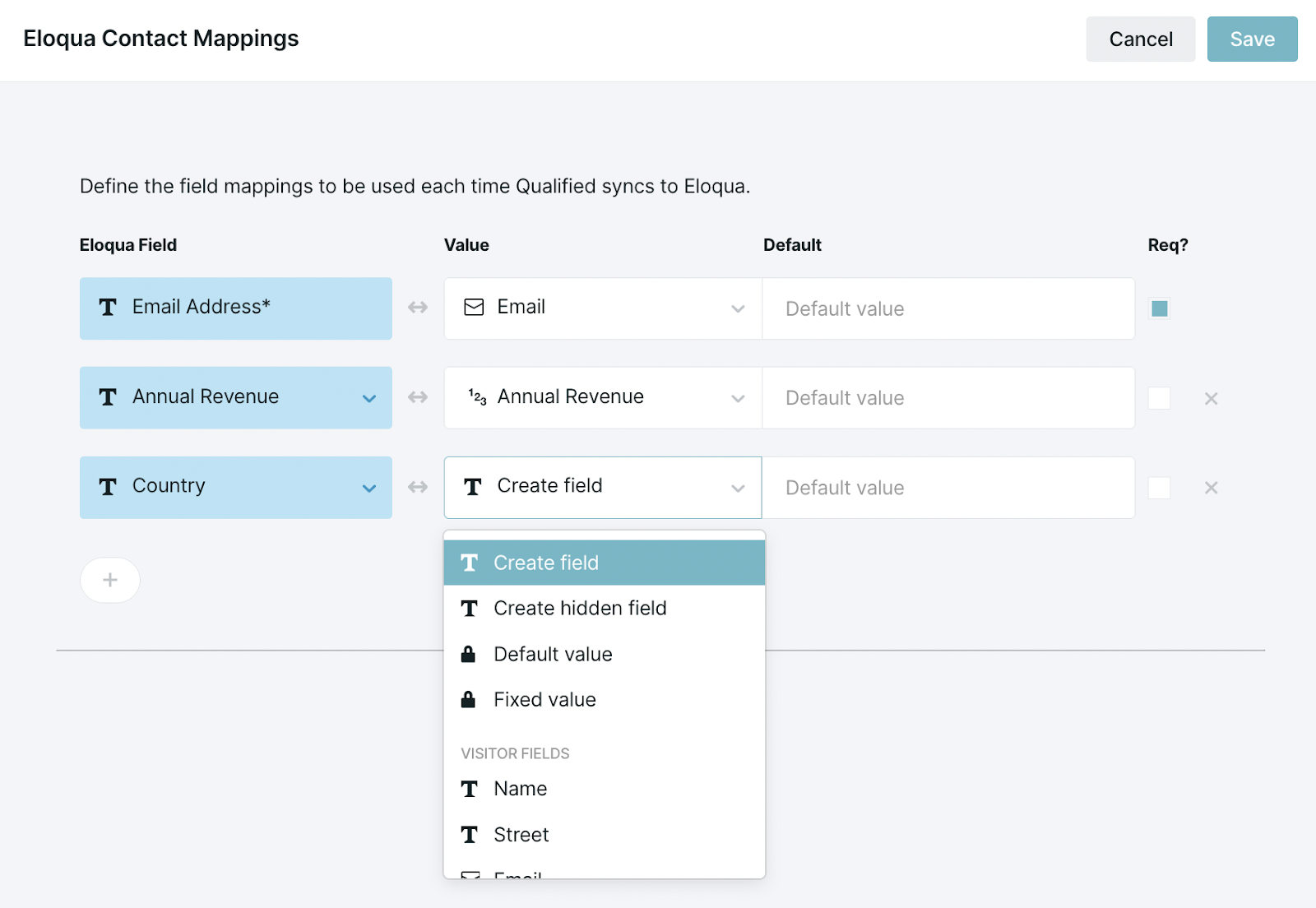The image size is (1316, 908).
Task: Open the Email value dropdown
Action: 603,308
